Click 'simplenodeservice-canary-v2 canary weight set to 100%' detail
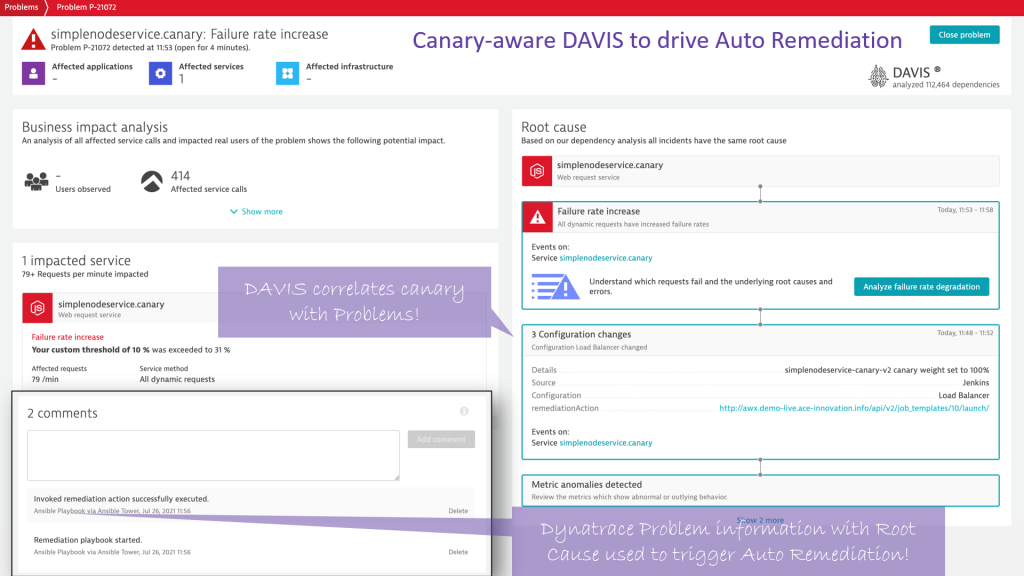 [x=887, y=370]
